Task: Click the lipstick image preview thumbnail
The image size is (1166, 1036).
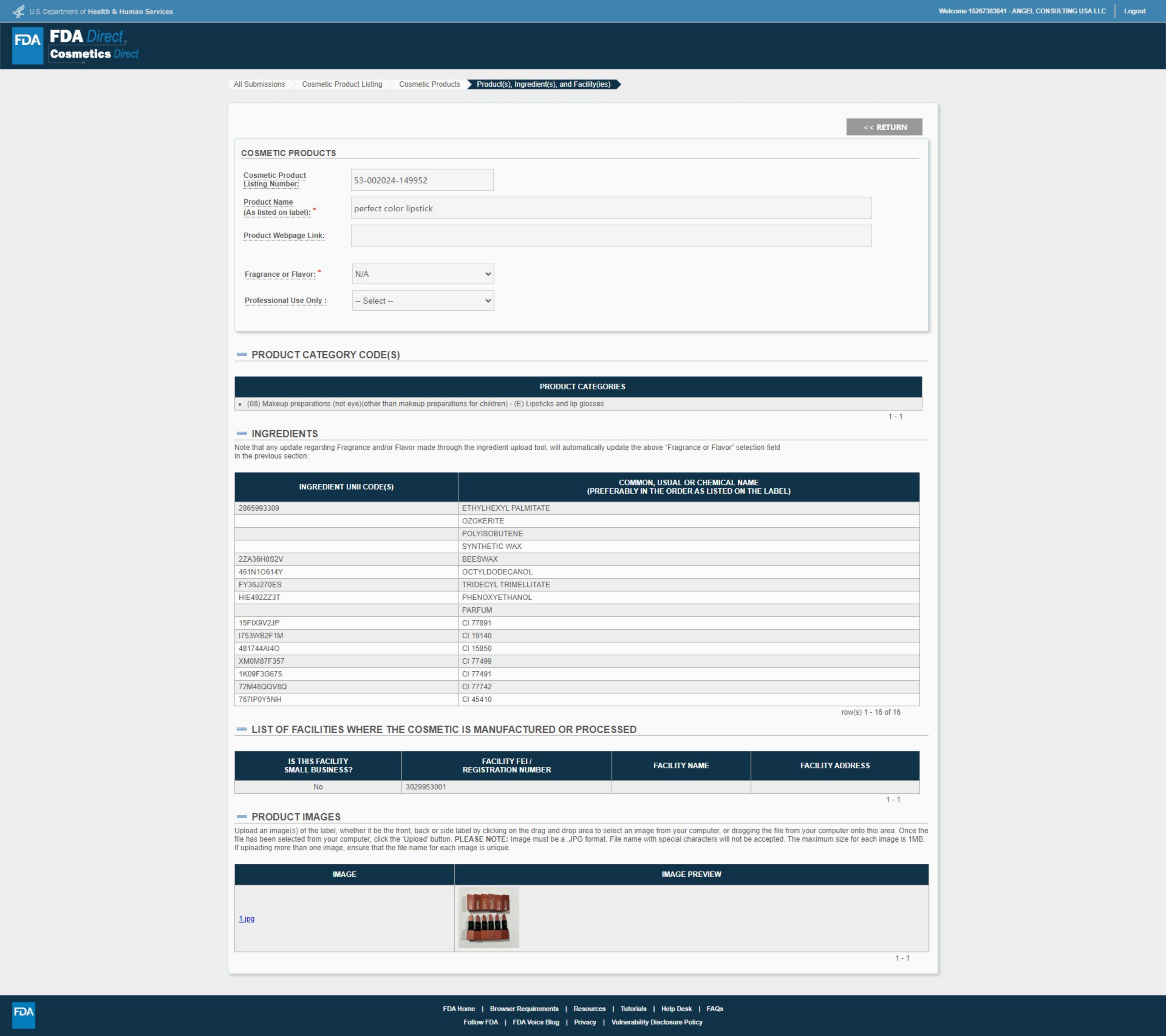Action: pos(488,917)
